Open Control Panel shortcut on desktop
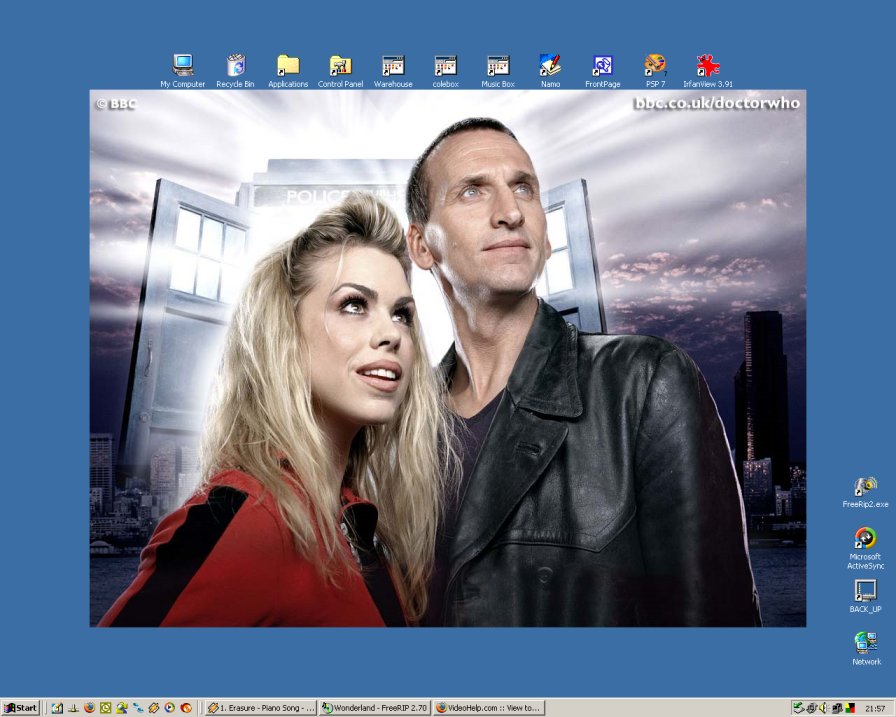This screenshot has width=896, height=717. coord(341,71)
